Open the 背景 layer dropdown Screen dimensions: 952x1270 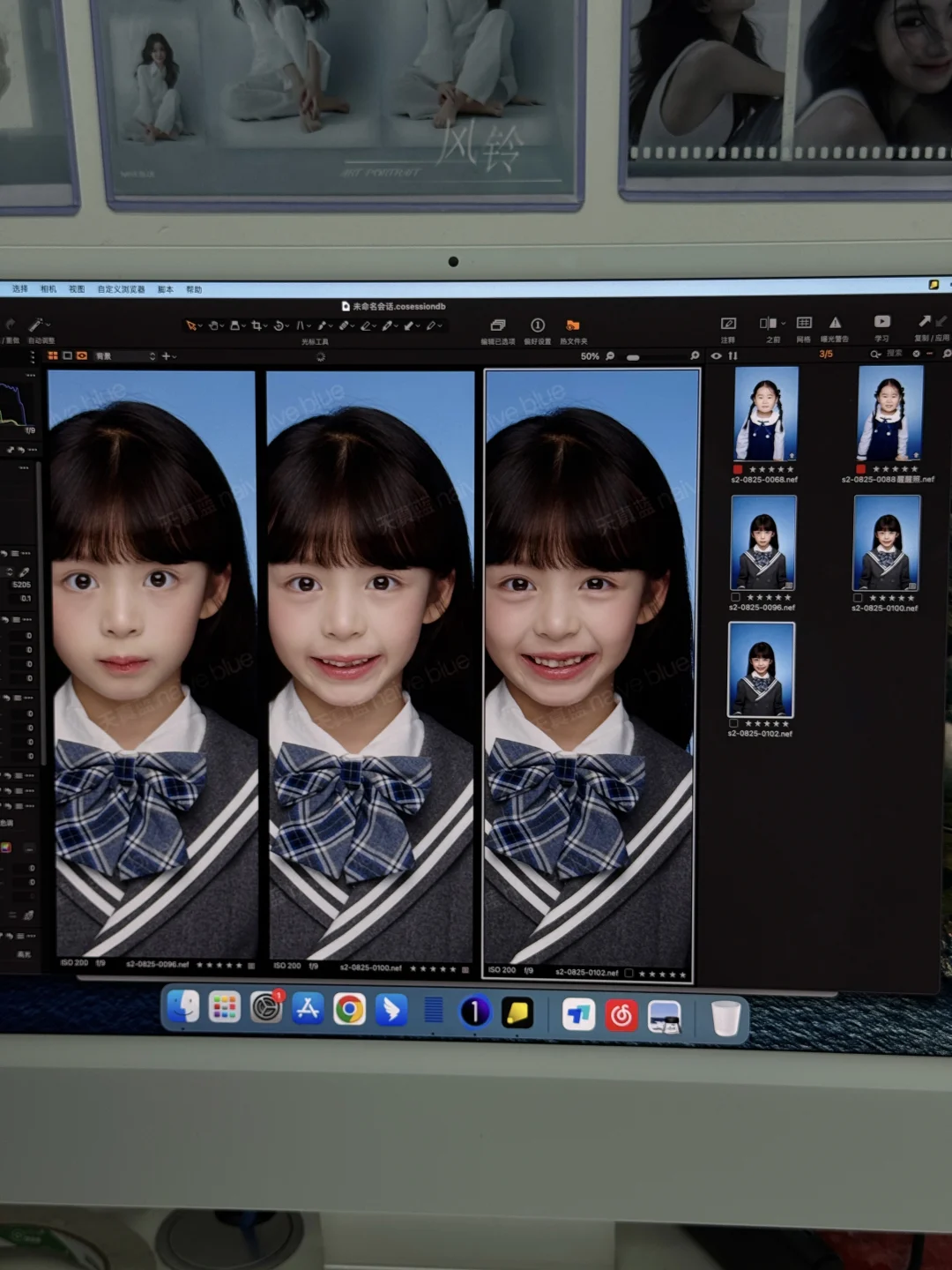click(x=126, y=356)
